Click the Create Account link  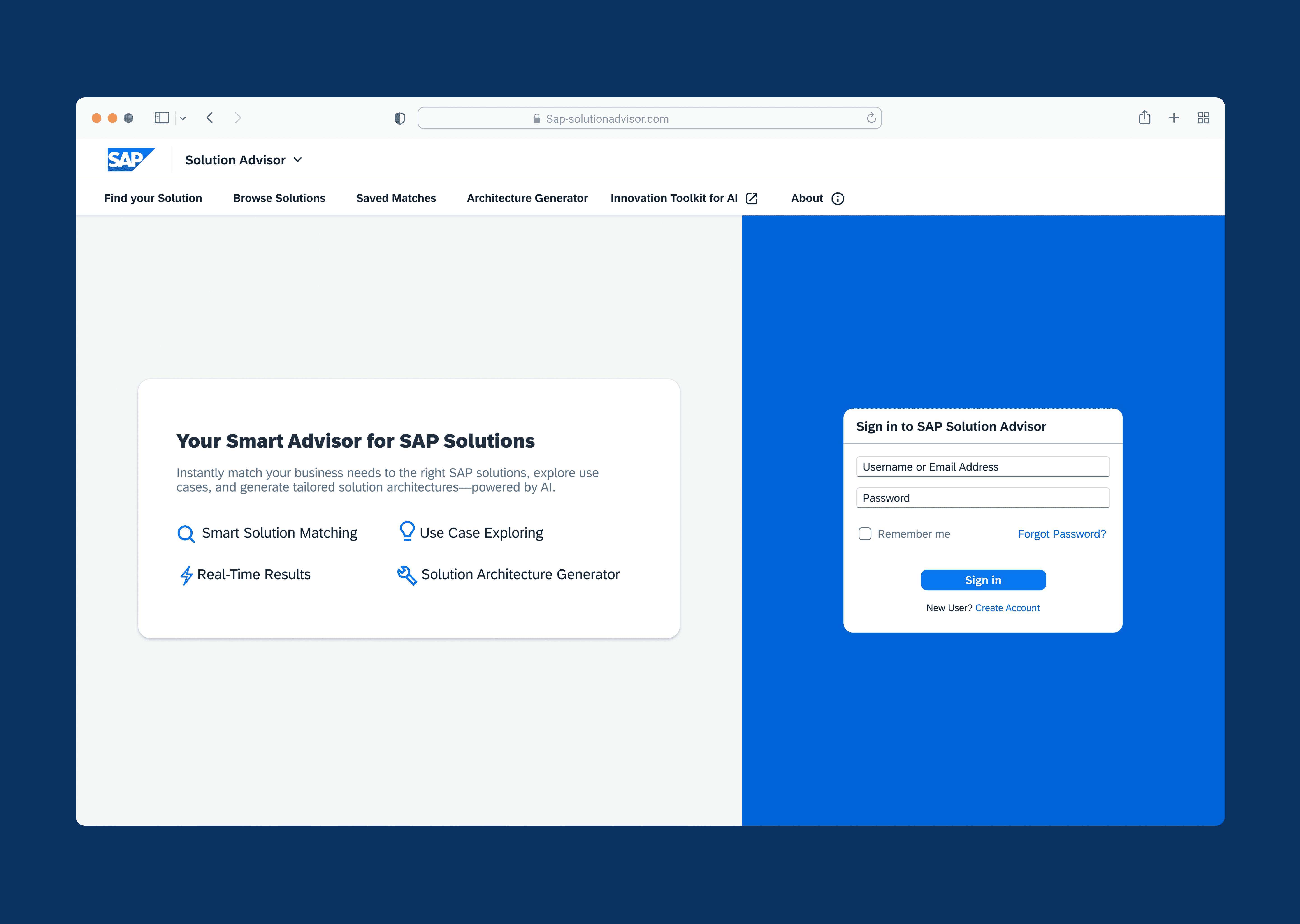tap(1007, 608)
